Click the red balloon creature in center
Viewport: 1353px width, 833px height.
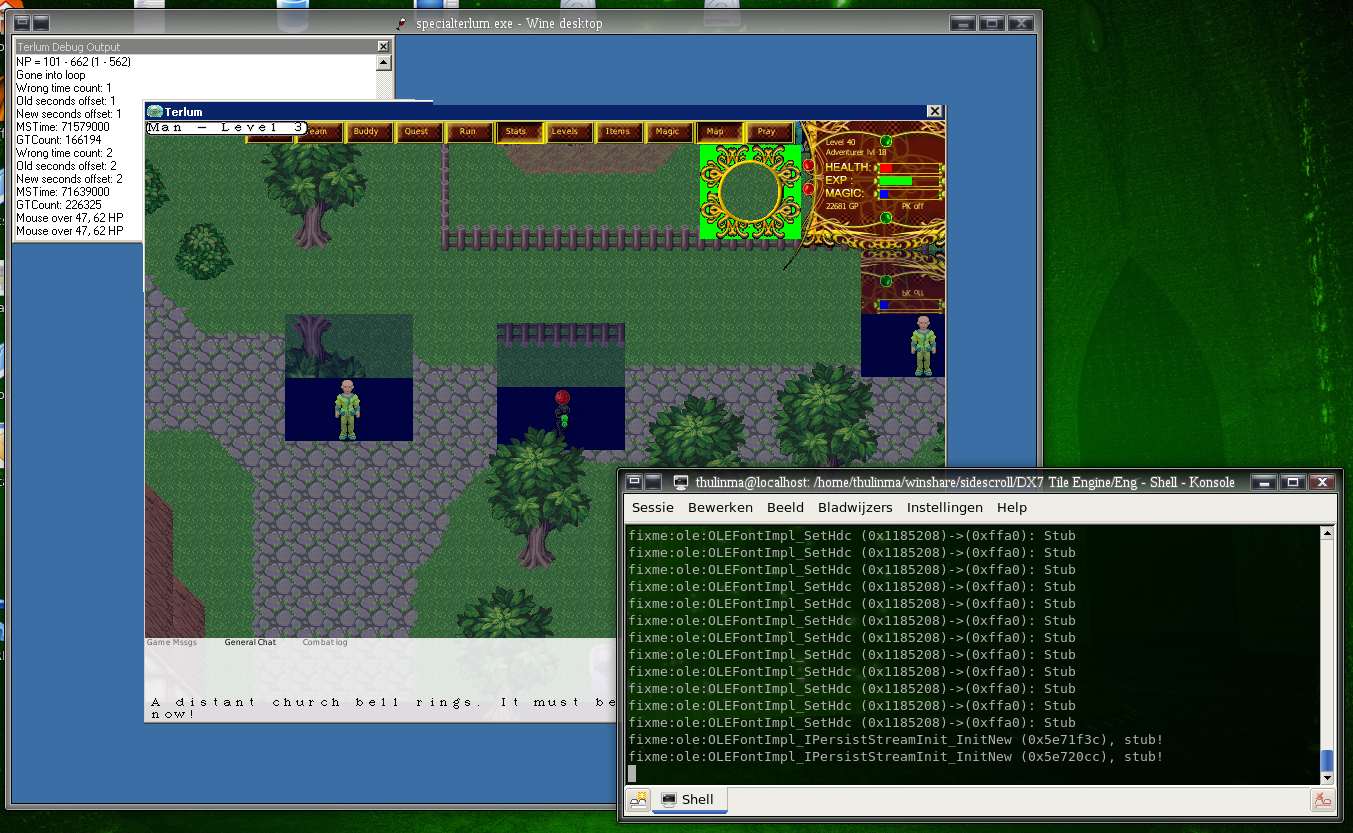(x=562, y=409)
